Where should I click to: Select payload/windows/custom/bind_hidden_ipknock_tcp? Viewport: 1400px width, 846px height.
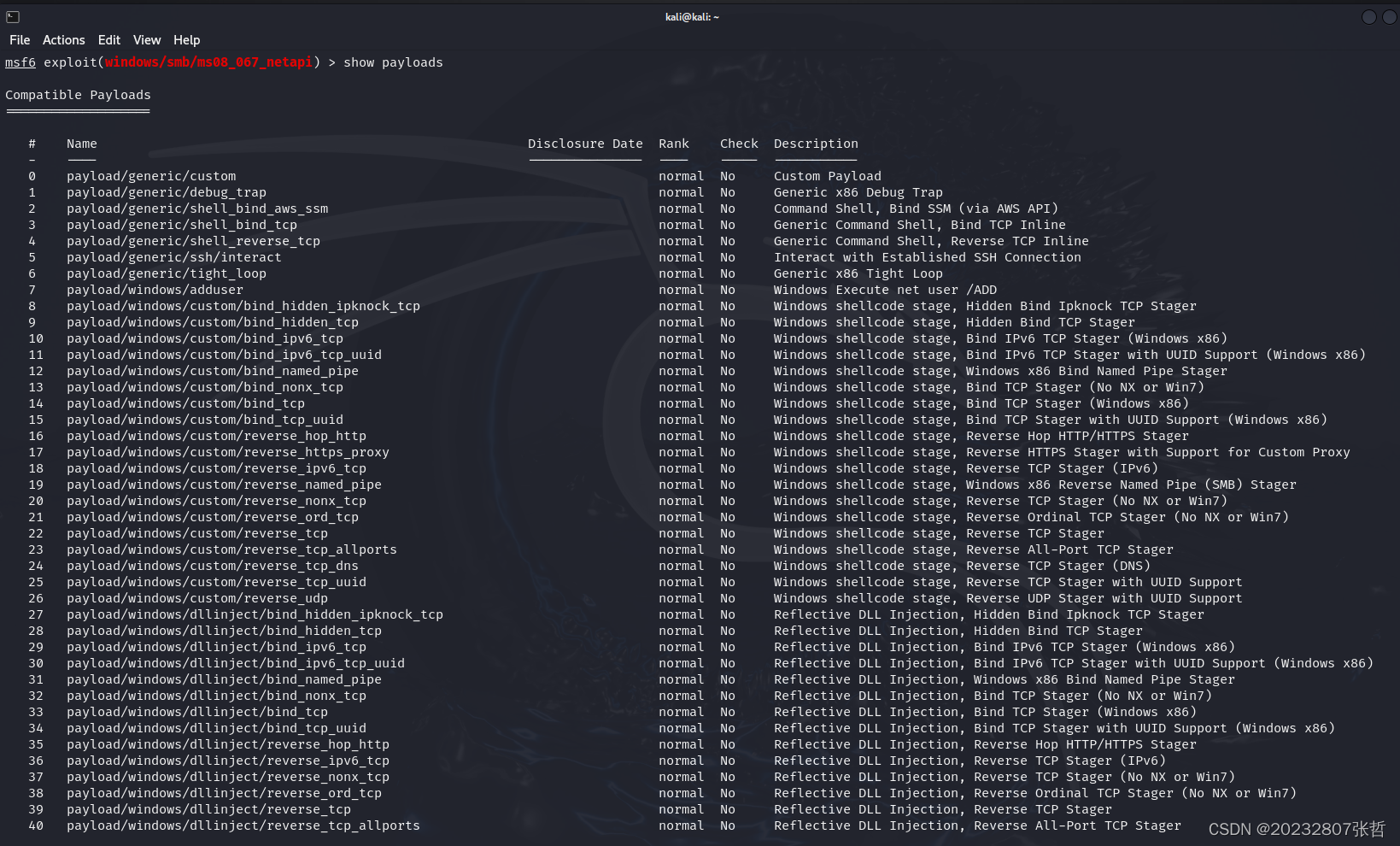pyautogui.click(x=243, y=306)
